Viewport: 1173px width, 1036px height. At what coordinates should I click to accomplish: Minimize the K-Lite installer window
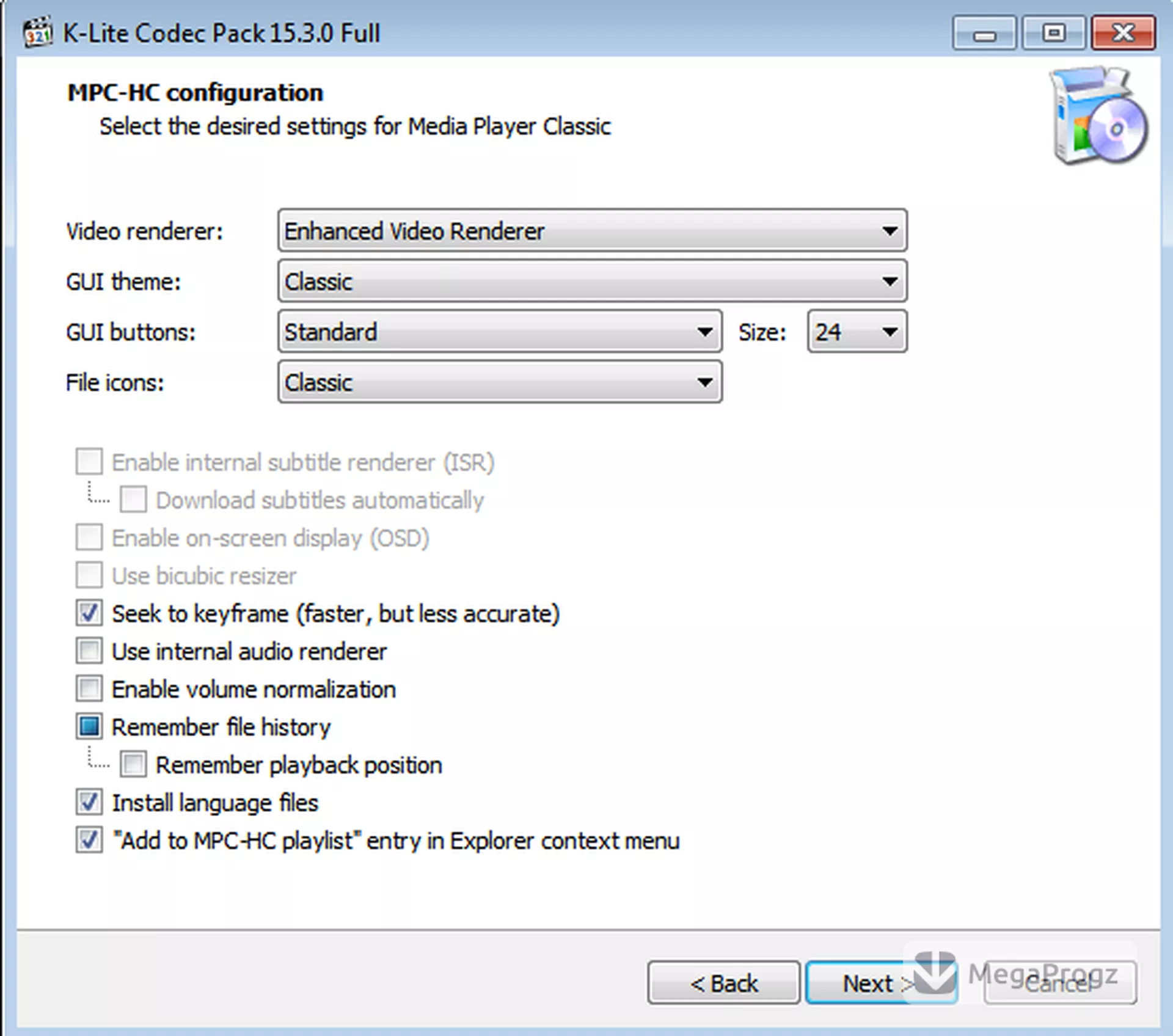984,34
